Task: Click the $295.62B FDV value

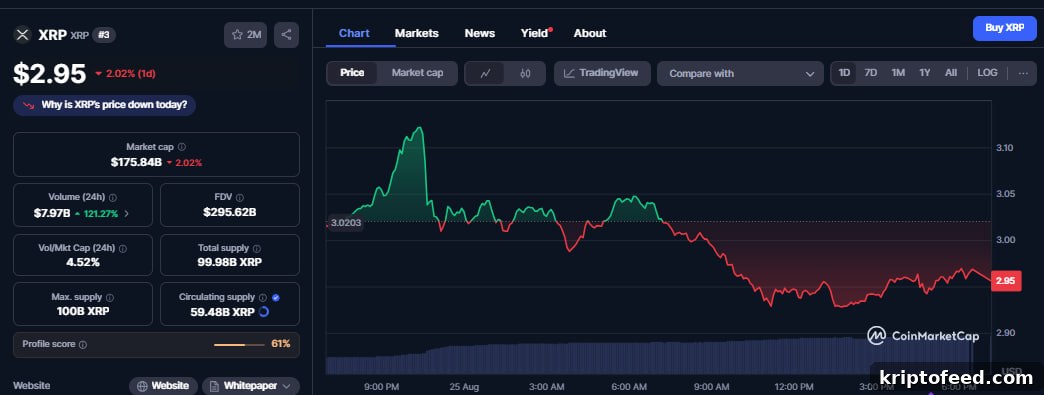Action: (x=230, y=212)
